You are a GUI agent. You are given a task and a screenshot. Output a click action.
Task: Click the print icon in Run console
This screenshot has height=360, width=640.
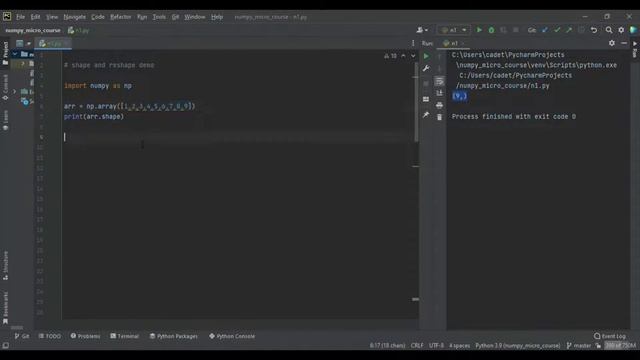pos(439,105)
